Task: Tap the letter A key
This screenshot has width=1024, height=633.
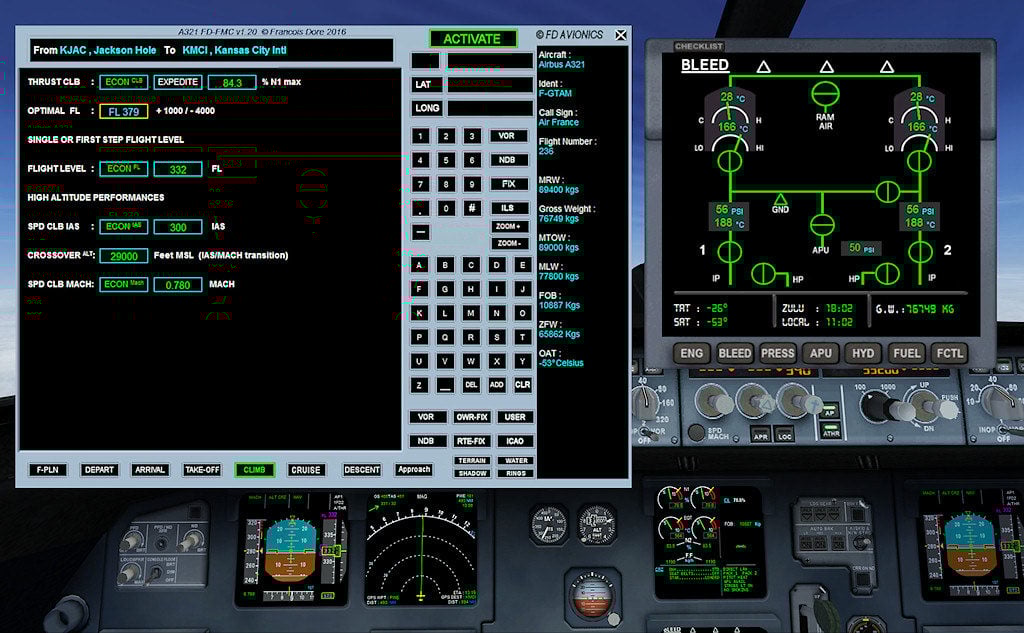Action: pyautogui.click(x=420, y=265)
